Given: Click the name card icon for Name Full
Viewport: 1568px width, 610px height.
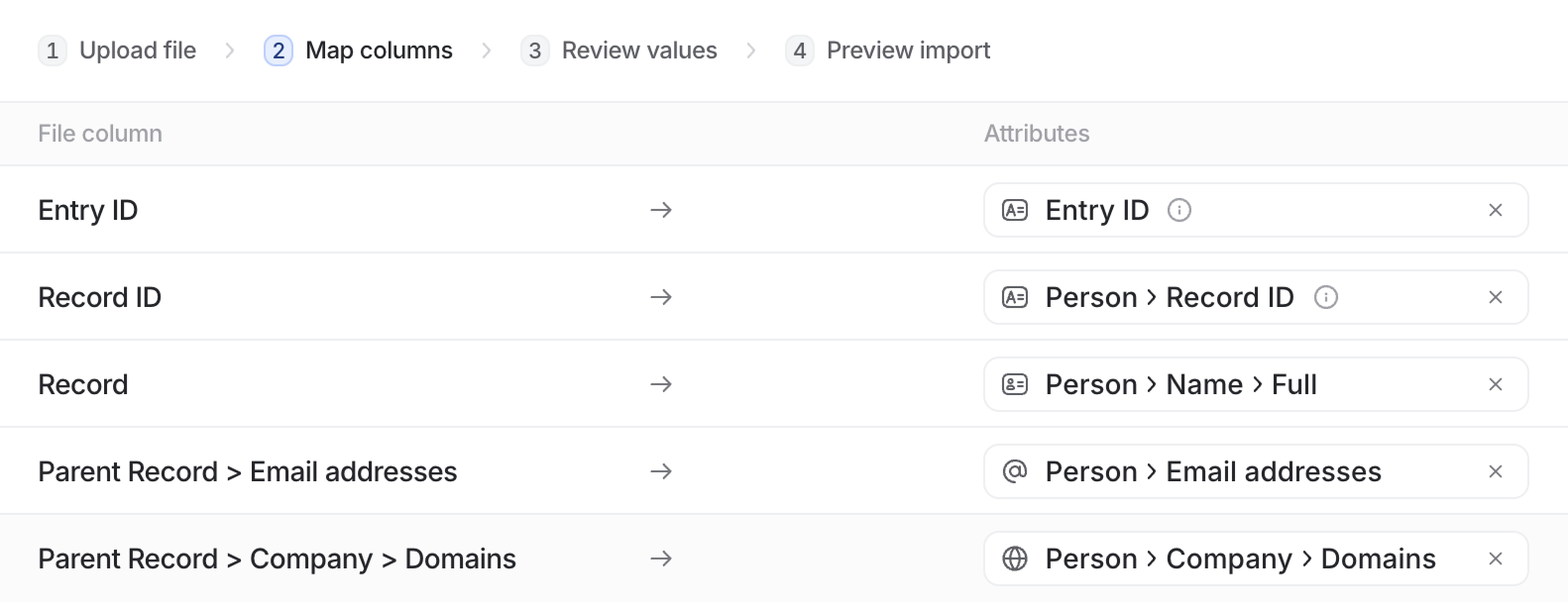Looking at the screenshot, I should [x=1015, y=384].
